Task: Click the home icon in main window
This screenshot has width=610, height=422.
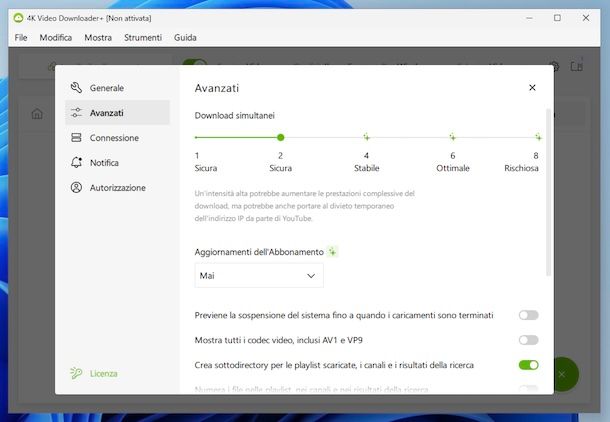Action: (x=37, y=114)
